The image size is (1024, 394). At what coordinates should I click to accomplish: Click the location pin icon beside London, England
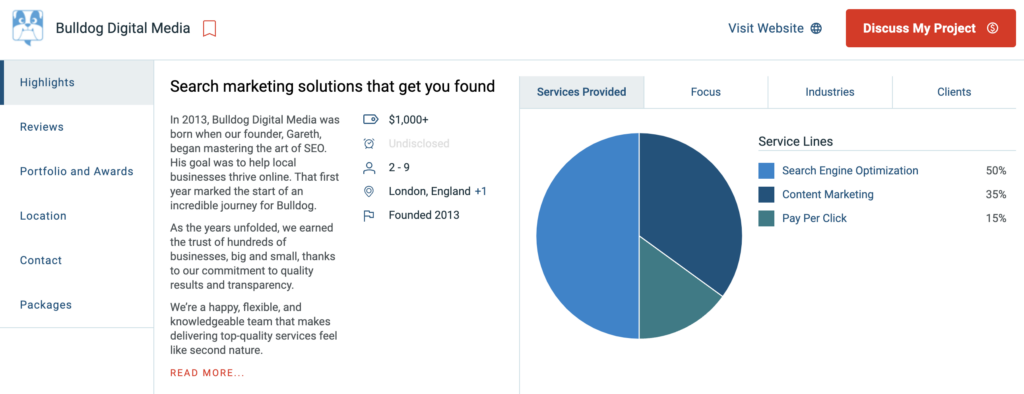(x=369, y=191)
